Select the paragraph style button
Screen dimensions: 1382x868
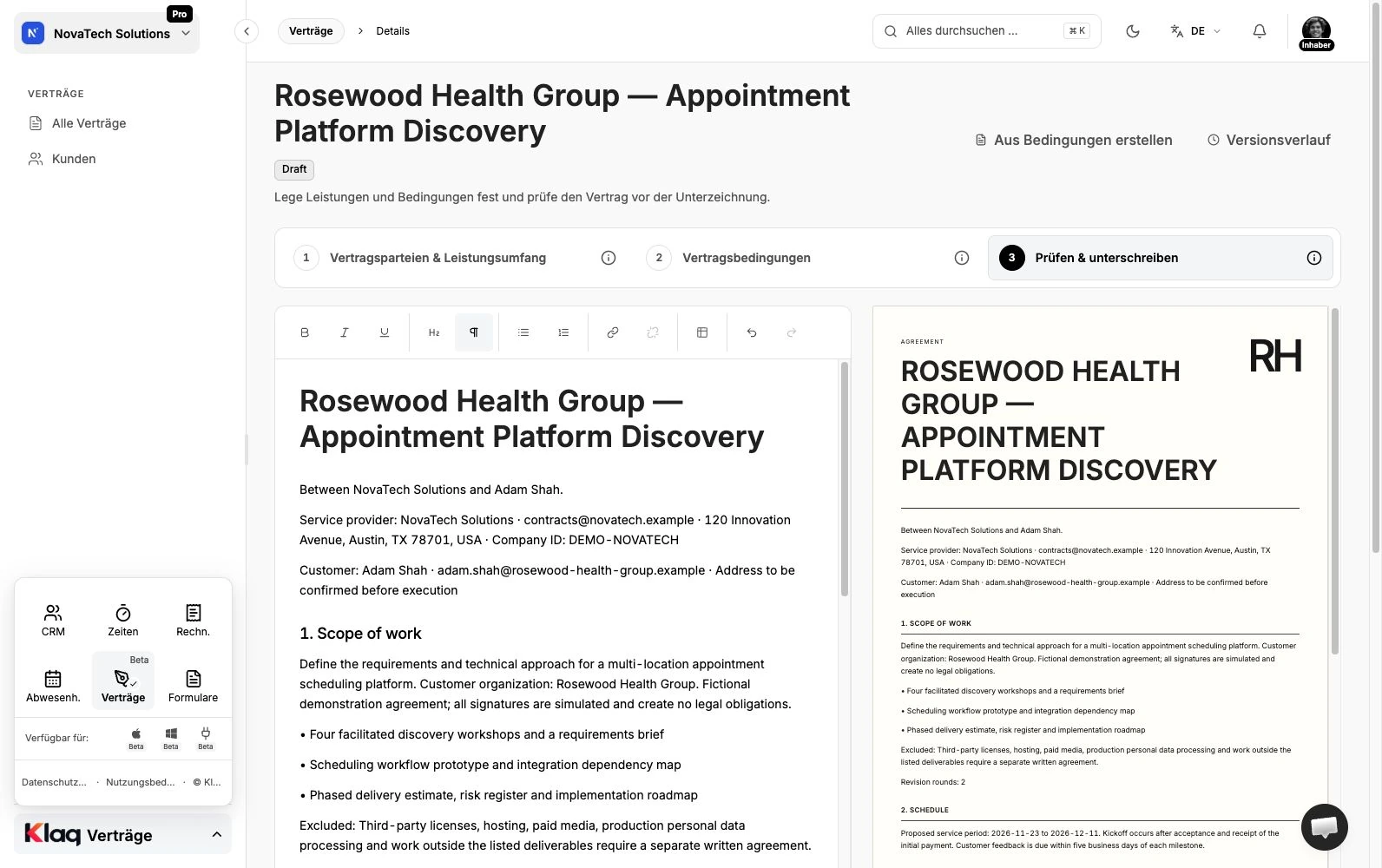pos(474,332)
